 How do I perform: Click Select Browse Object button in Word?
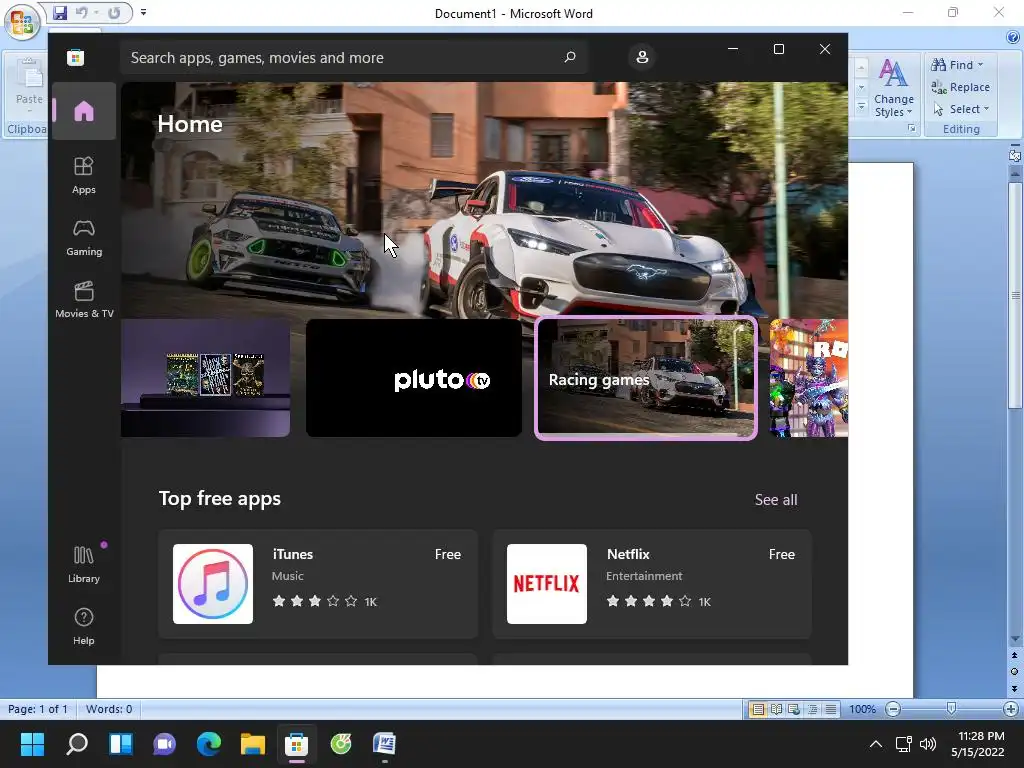click(1014, 671)
